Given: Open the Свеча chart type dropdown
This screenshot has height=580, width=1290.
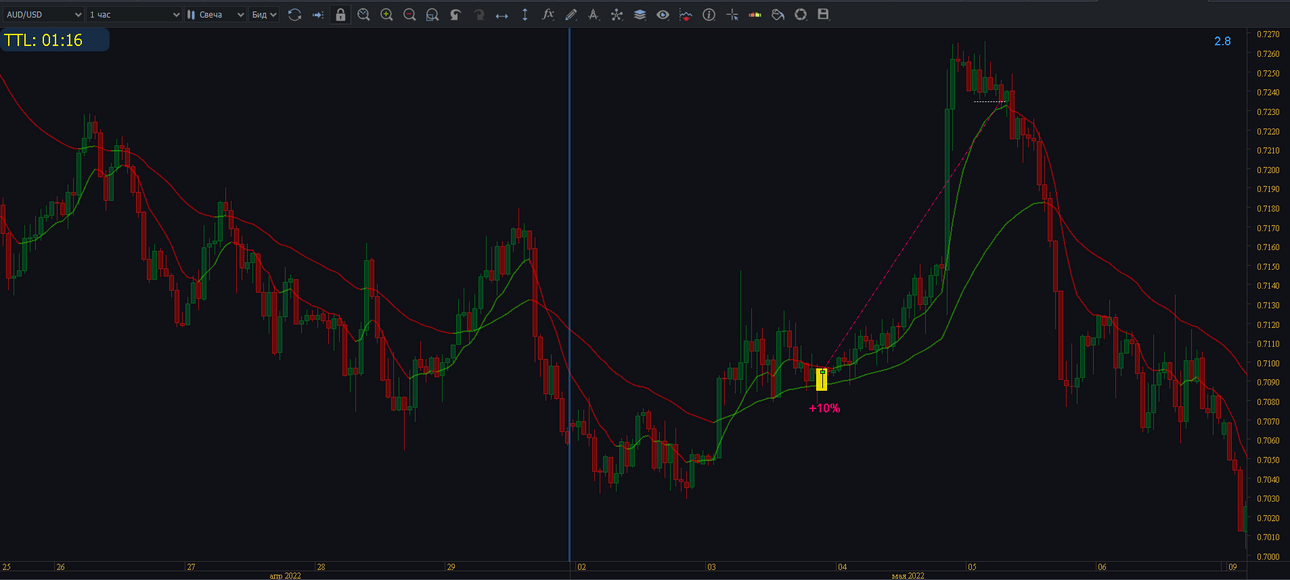Looking at the screenshot, I should point(215,15).
